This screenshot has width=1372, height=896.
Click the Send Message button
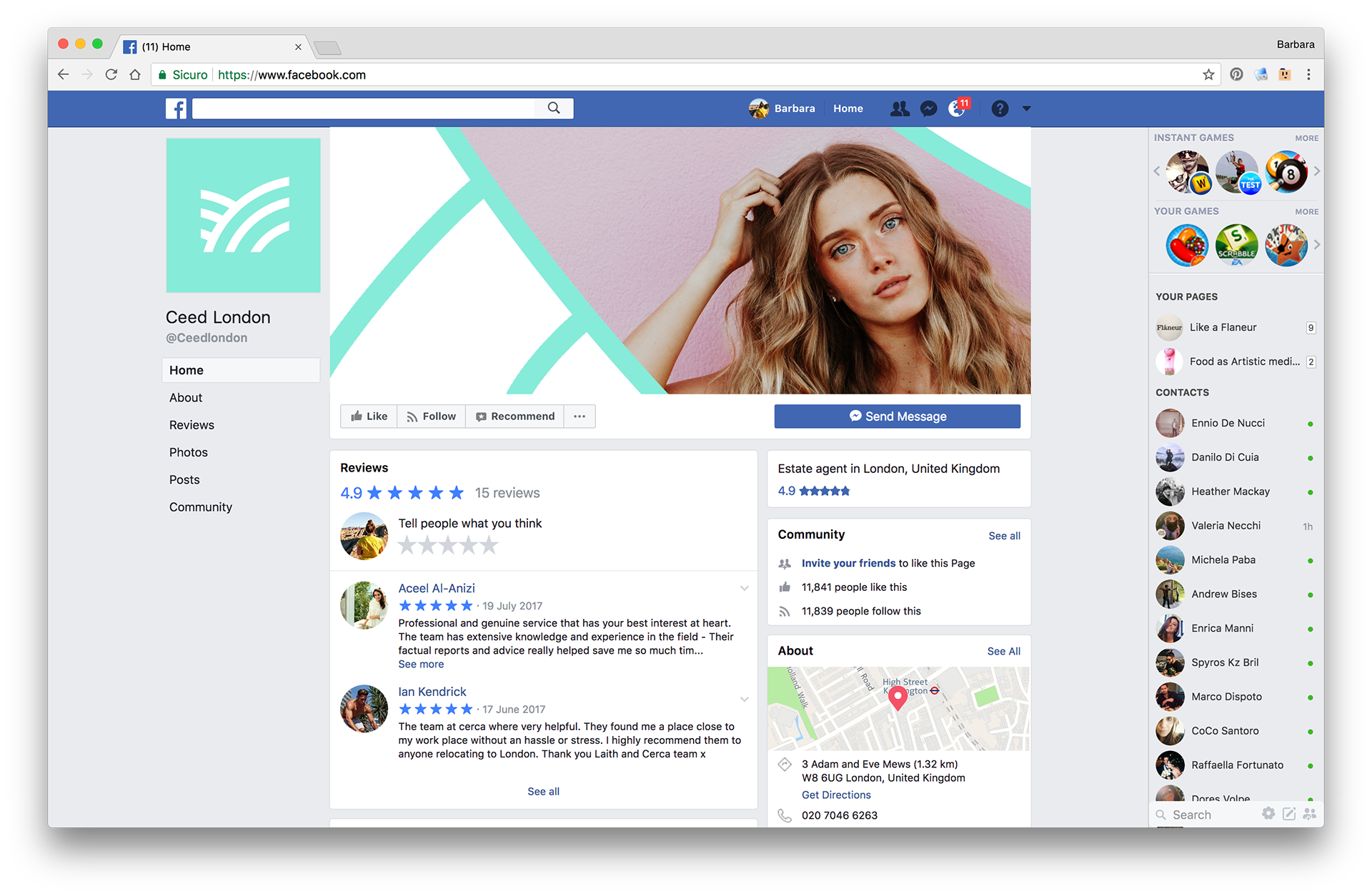coord(897,417)
